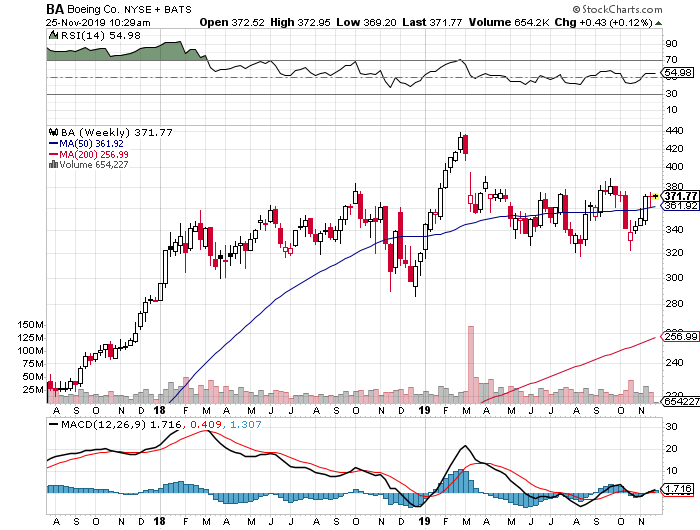This screenshot has height=530, width=700.
Task: Click the 'MACD(12,26,9) 1.716' label
Action: 121,425
